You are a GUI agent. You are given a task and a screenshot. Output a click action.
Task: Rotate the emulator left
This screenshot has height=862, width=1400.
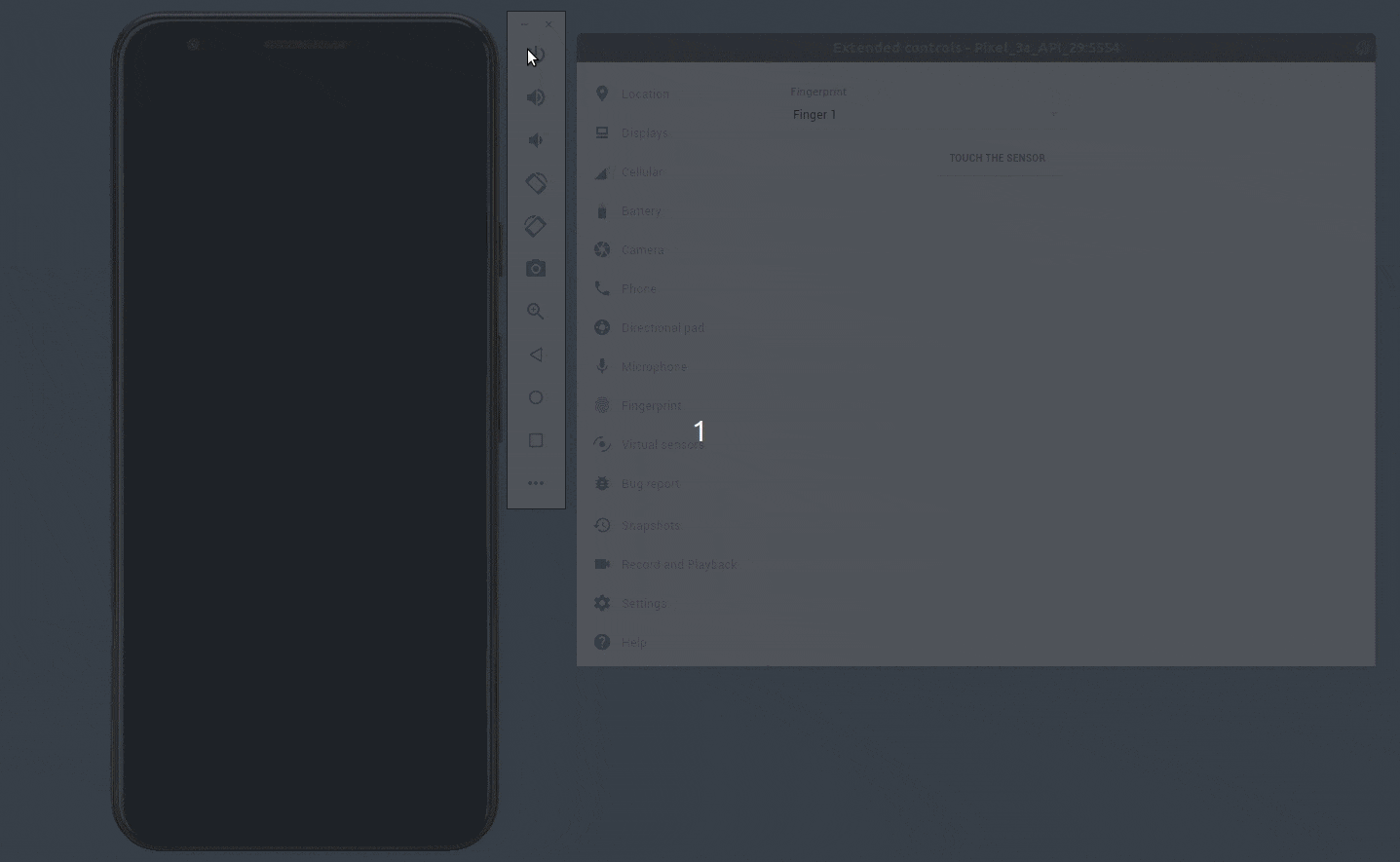point(536,183)
